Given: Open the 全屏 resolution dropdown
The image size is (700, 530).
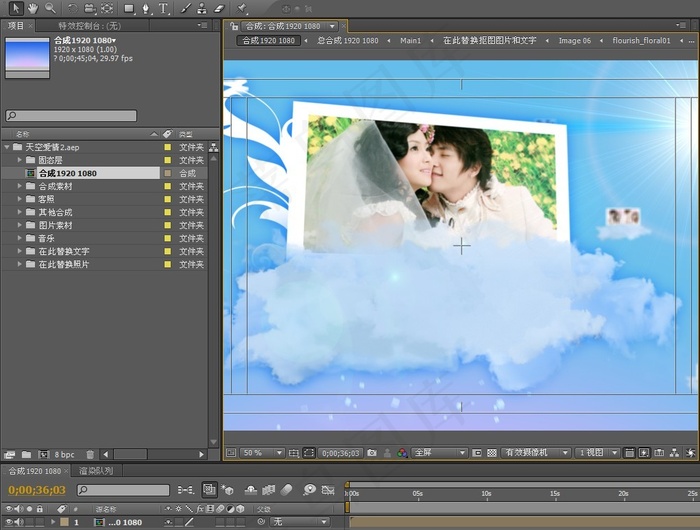Looking at the screenshot, I should click(x=439, y=453).
